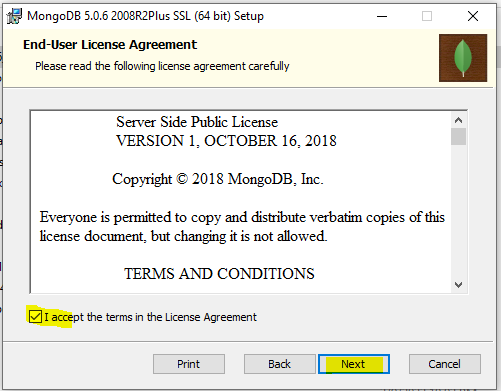Click the installer icon in the title bar
Screen dimensions: 501x391
pos(14,16)
